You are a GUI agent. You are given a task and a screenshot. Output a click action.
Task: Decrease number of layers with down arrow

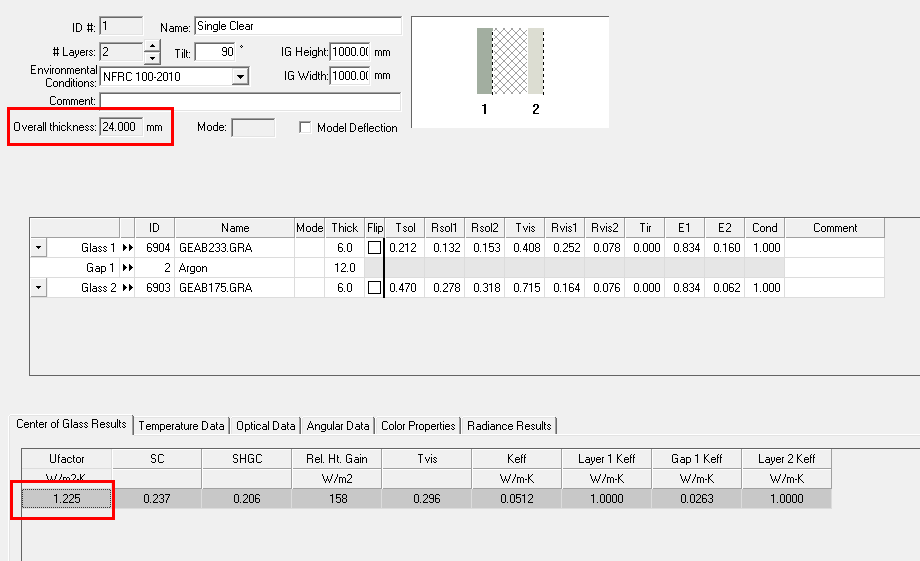click(x=152, y=56)
